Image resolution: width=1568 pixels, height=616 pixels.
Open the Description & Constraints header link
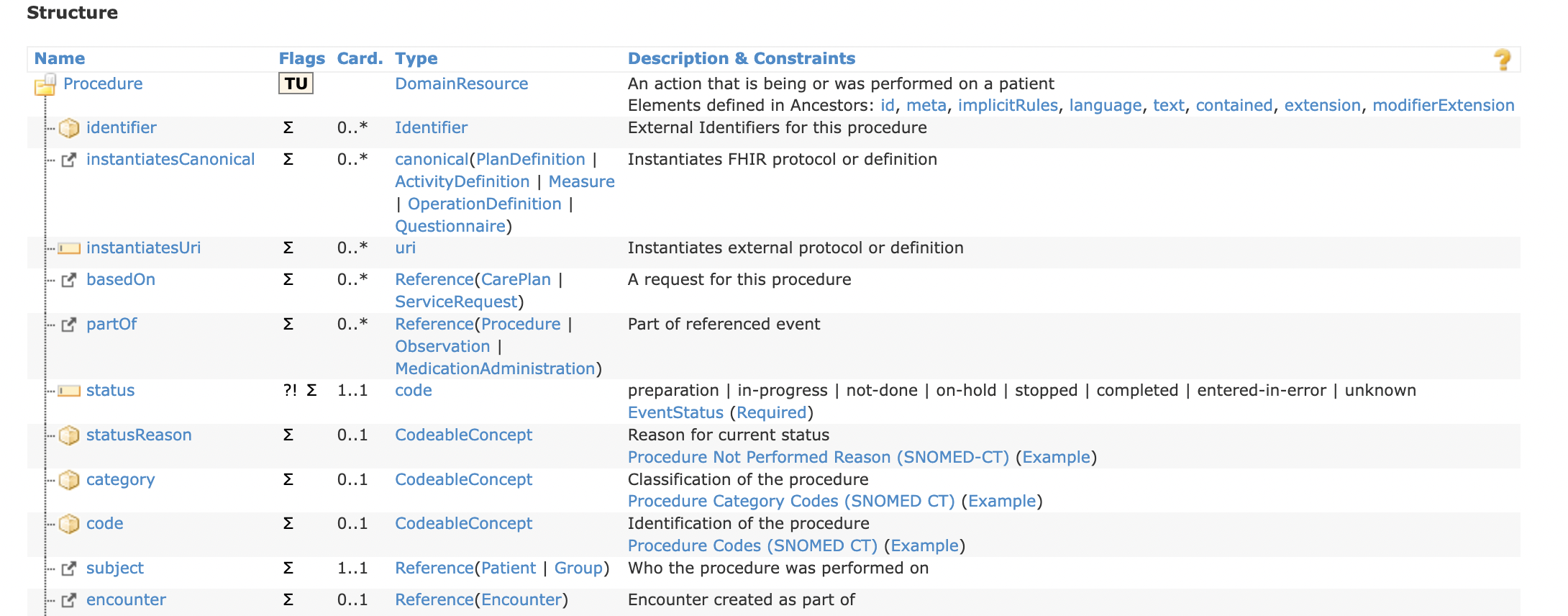[x=742, y=58]
